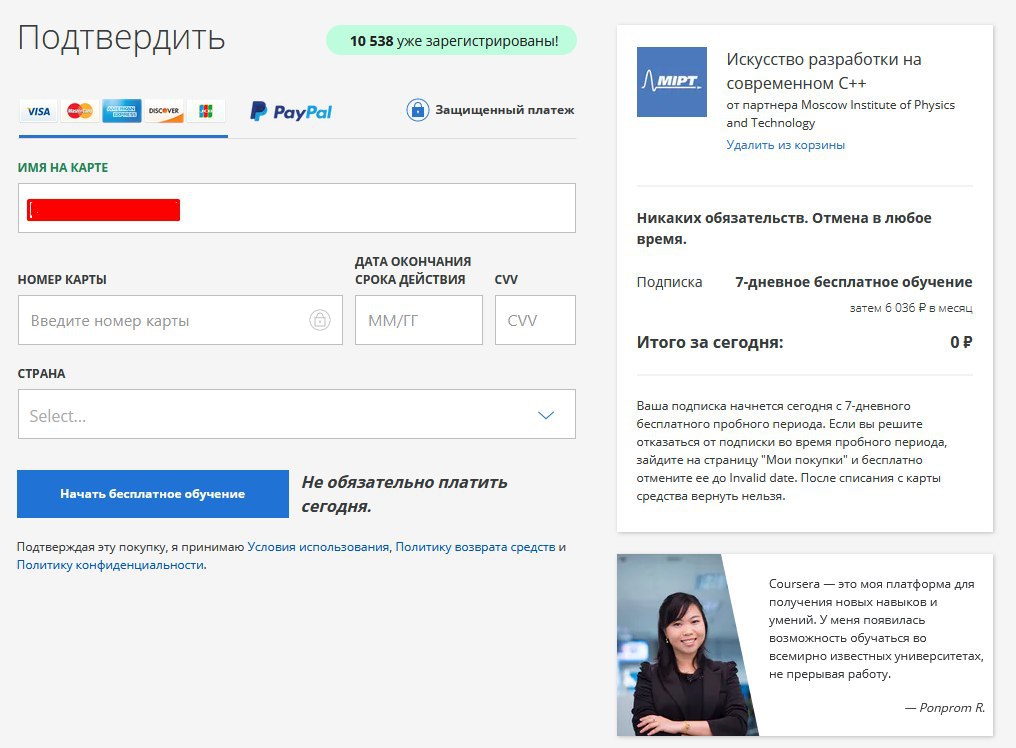Open Политику конфиденциальности link
This screenshot has height=748, width=1016.
click(110, 565)
